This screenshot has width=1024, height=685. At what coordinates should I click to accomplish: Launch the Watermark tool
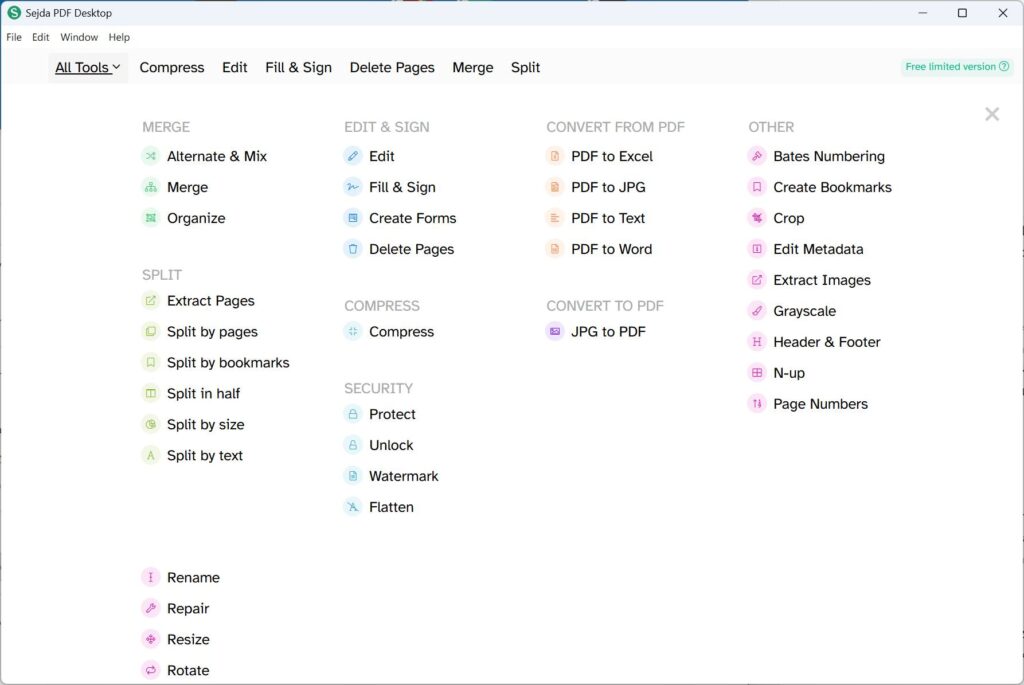click(405, 476)
